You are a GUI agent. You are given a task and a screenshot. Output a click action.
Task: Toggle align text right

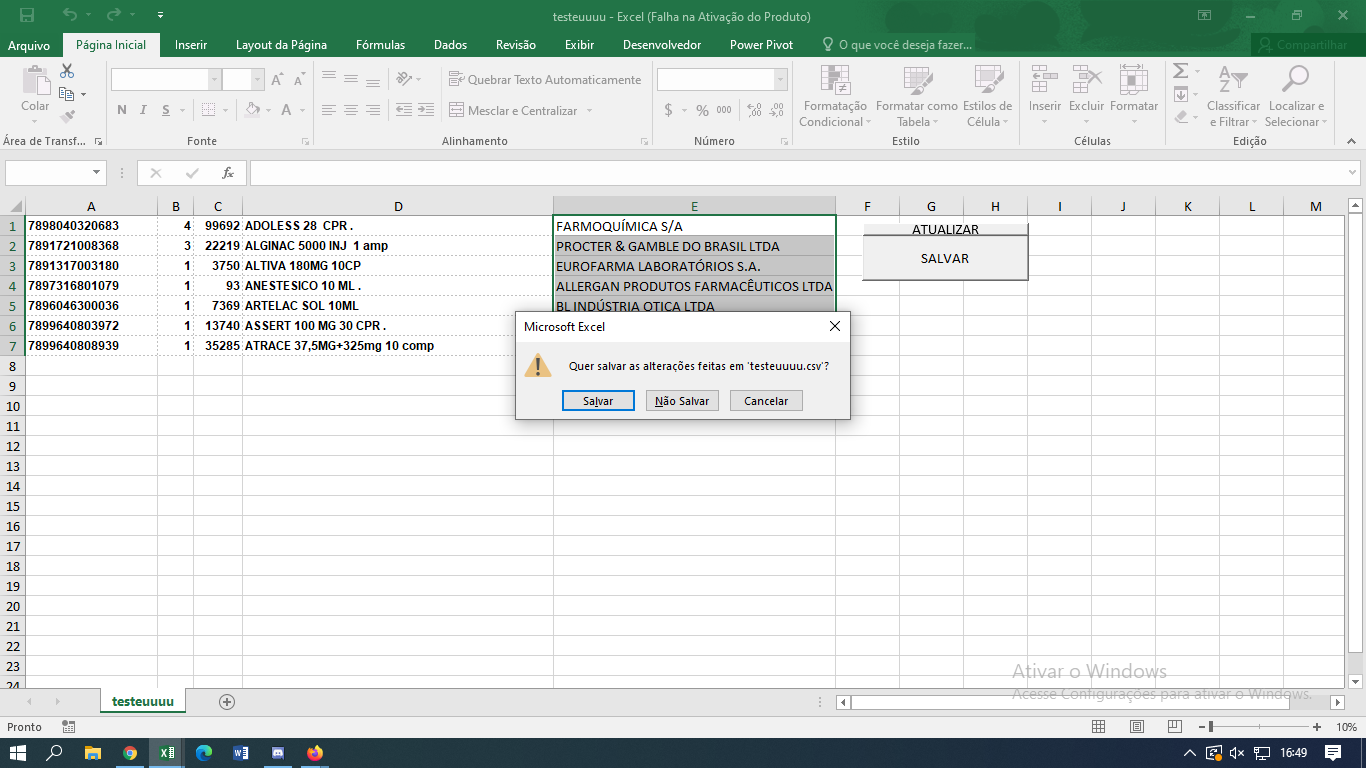click(x=373, y=110)
